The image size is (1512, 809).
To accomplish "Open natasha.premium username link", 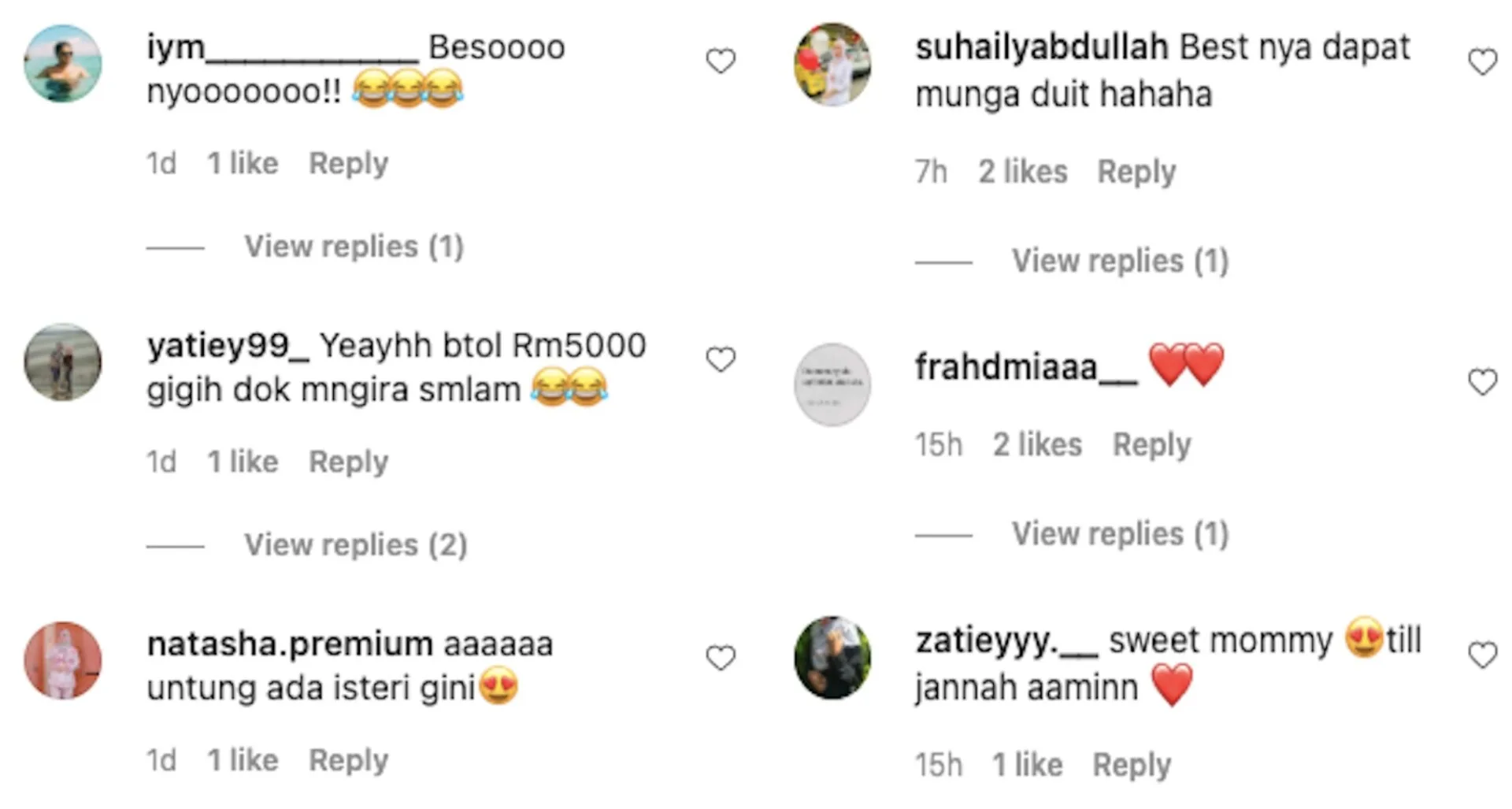I will [x=290, y=644].
